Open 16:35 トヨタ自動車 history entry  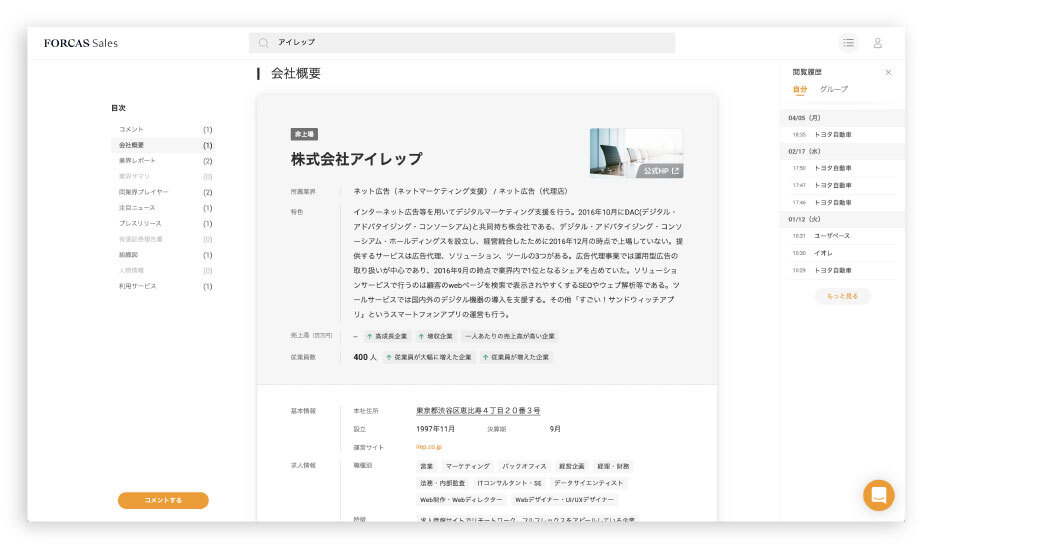pos(842,135)
